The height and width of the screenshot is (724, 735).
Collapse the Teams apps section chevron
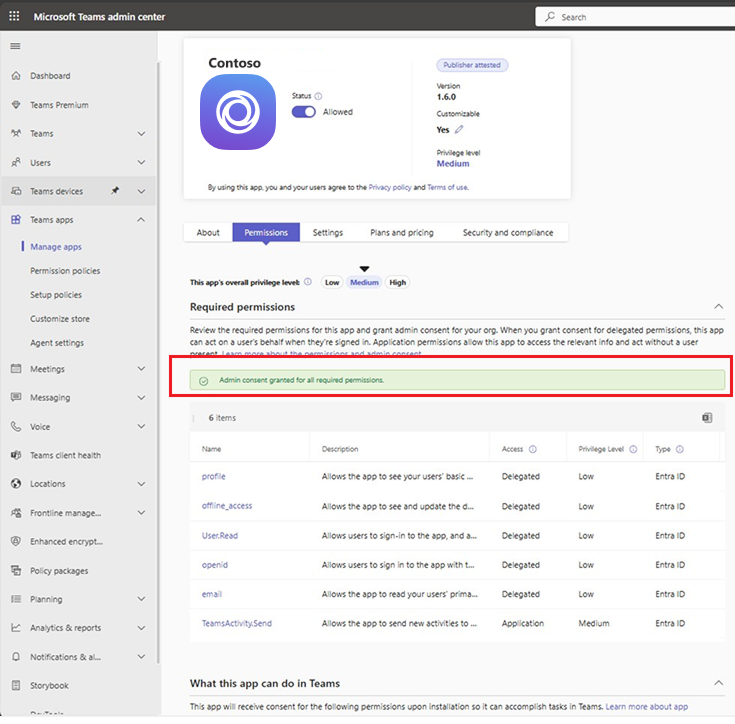click(141, 219)
